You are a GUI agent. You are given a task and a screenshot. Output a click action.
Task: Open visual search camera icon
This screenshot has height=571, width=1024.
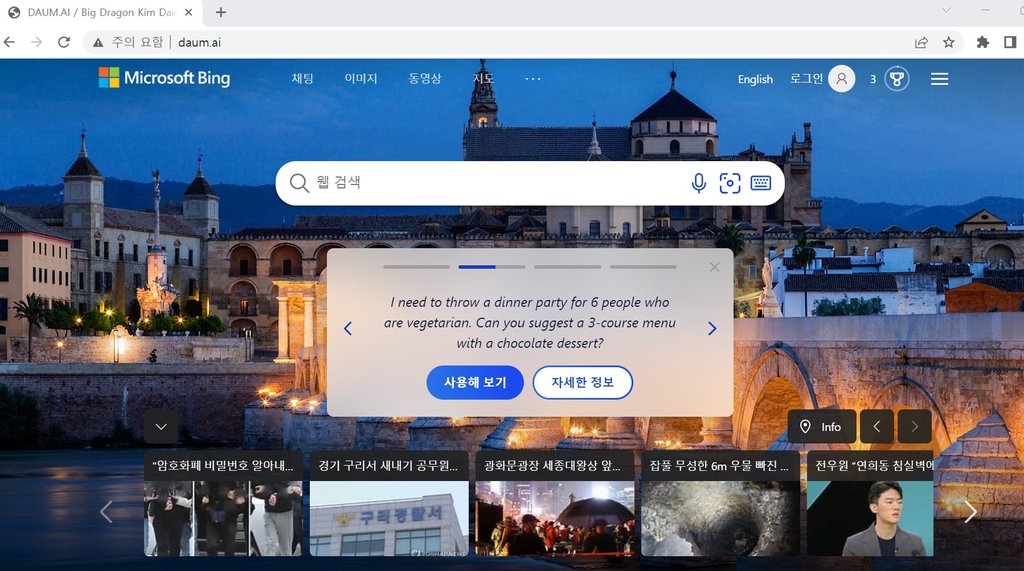pos(730,183)
